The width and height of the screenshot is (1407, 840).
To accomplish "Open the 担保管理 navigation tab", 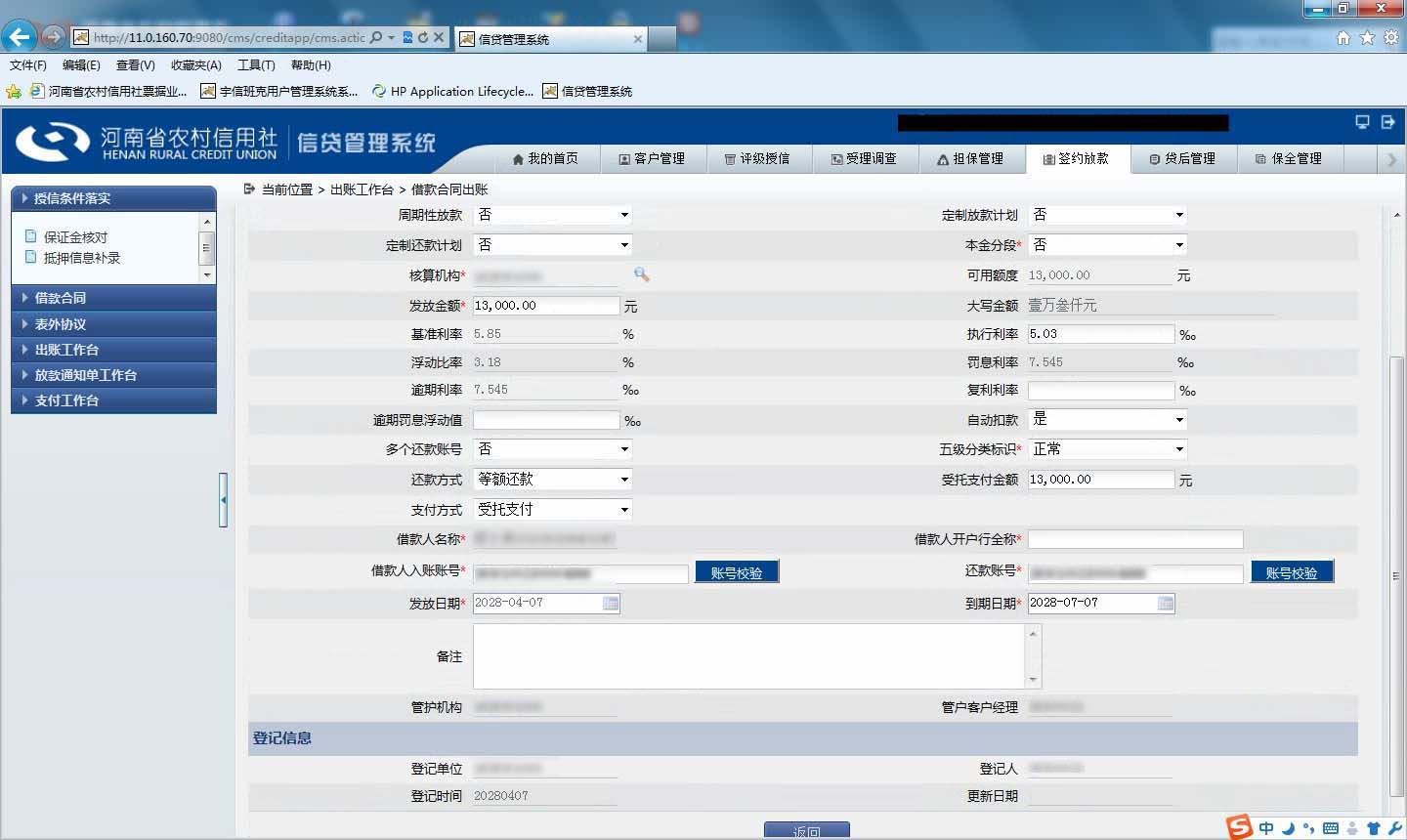I will (970, 159).
